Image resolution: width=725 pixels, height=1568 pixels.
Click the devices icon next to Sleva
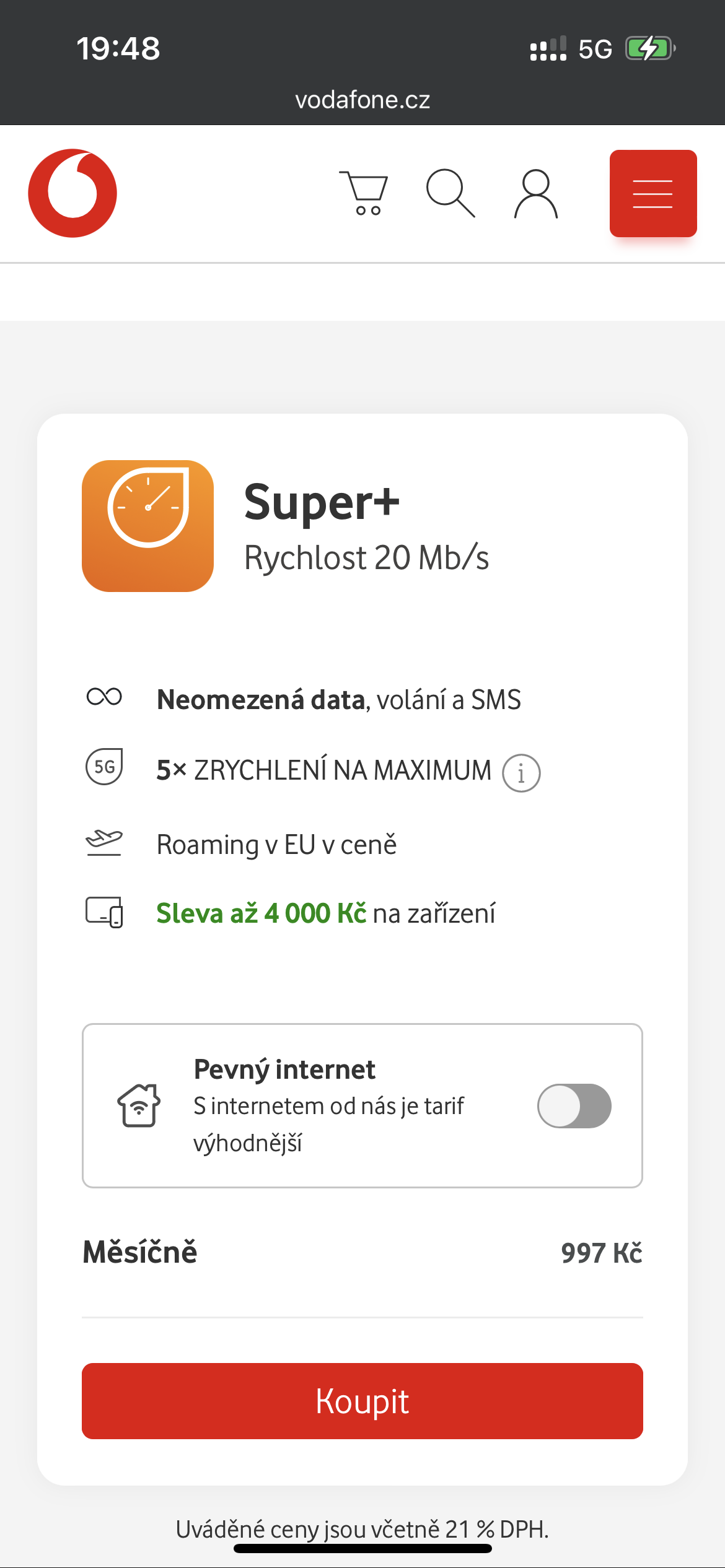pos(104,912)
